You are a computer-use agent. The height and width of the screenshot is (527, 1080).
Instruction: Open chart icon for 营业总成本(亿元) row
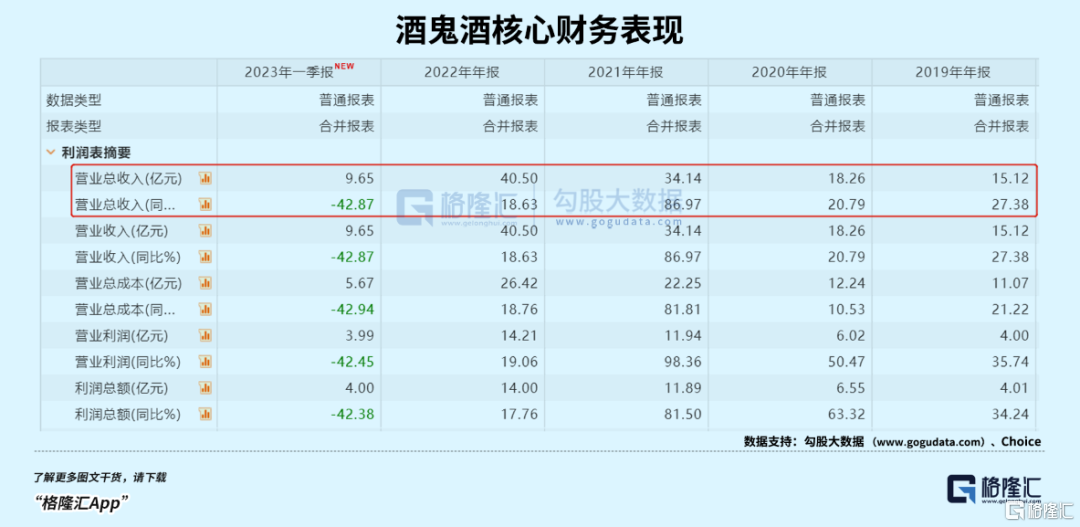[x=205, y=283]
